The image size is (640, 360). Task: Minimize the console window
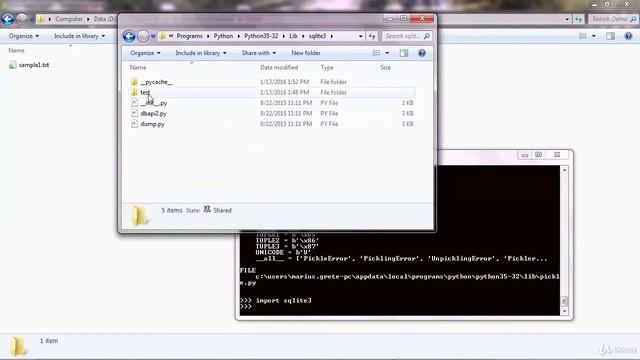[x=525, y=155]
